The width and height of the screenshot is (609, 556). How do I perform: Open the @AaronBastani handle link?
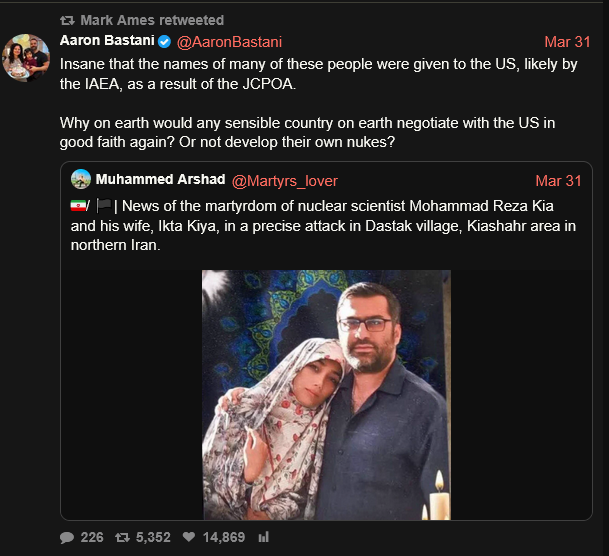pos(230,42)
